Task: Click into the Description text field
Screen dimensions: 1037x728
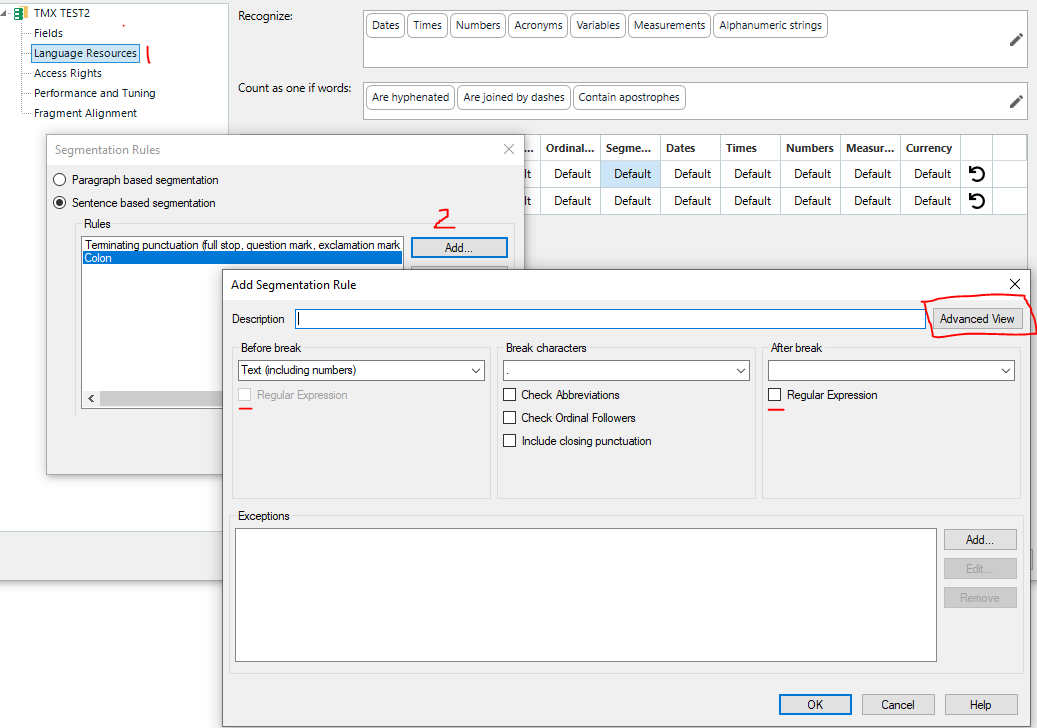Action: point(610,319)
